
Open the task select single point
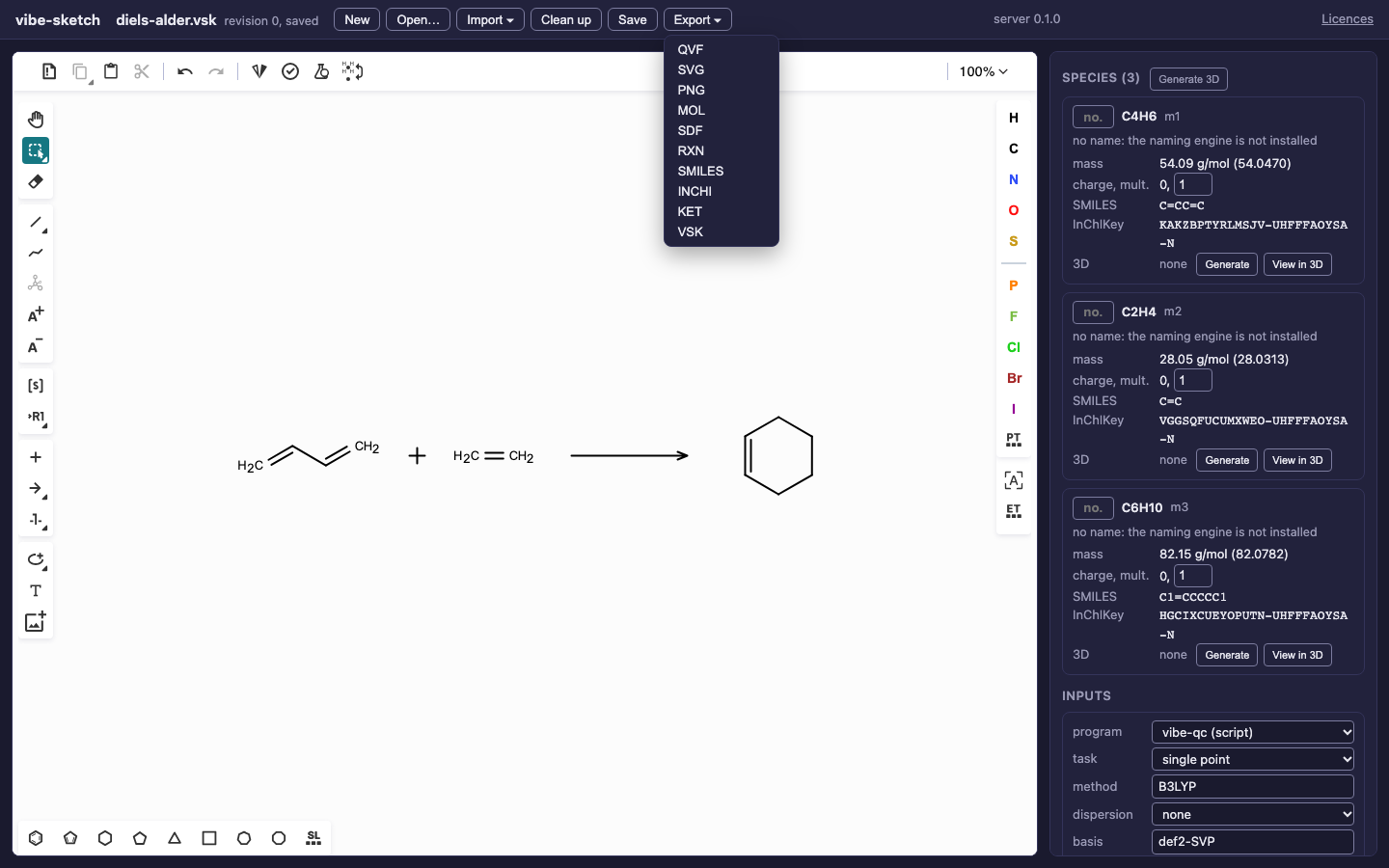pos(1252,759)
